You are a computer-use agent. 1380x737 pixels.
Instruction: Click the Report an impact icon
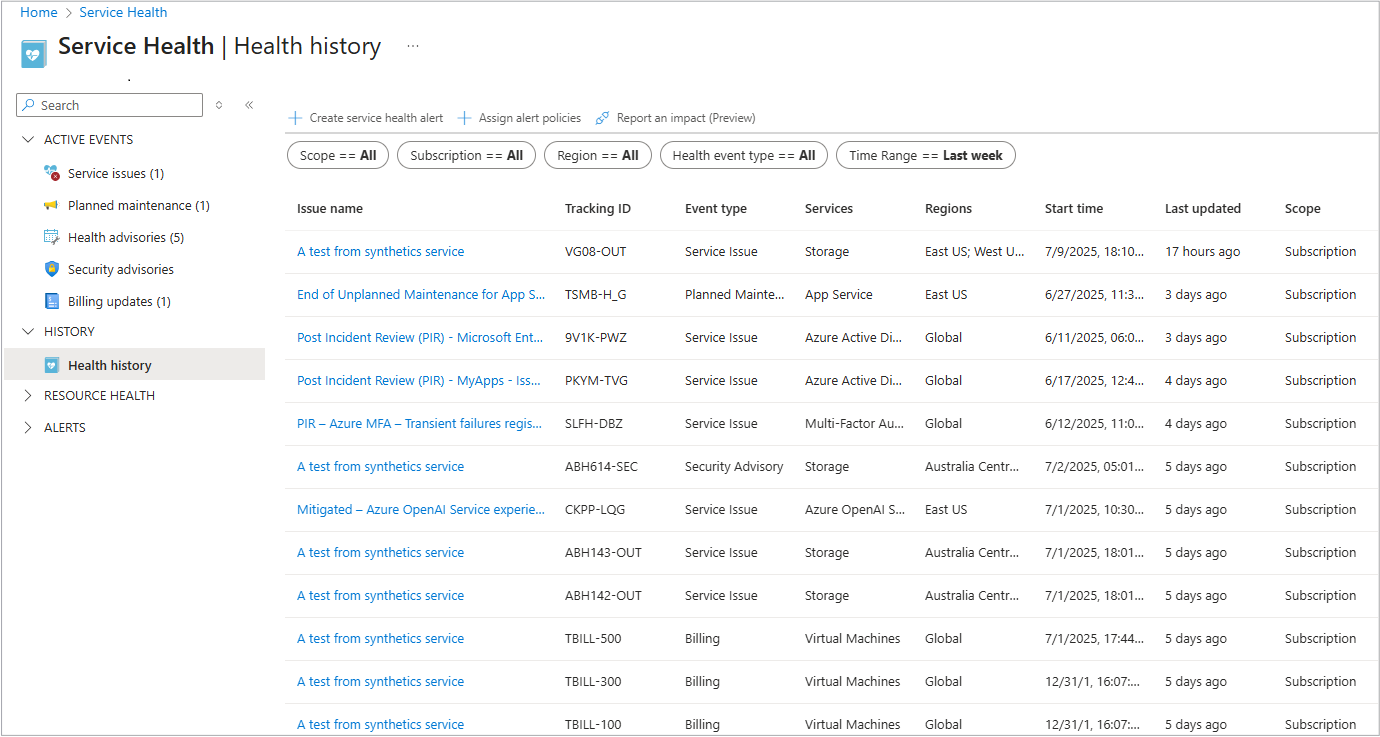[x=602, y=118]
